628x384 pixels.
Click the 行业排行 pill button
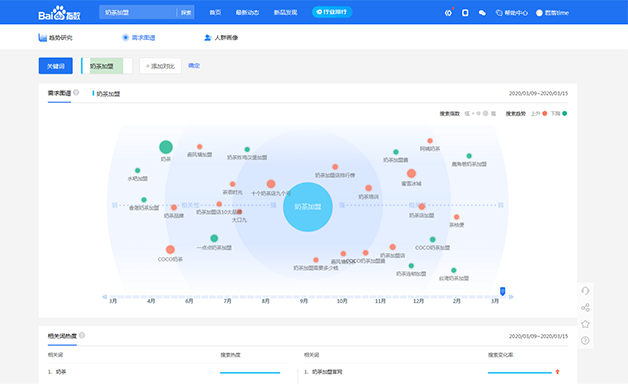click(x=332, y=12)
